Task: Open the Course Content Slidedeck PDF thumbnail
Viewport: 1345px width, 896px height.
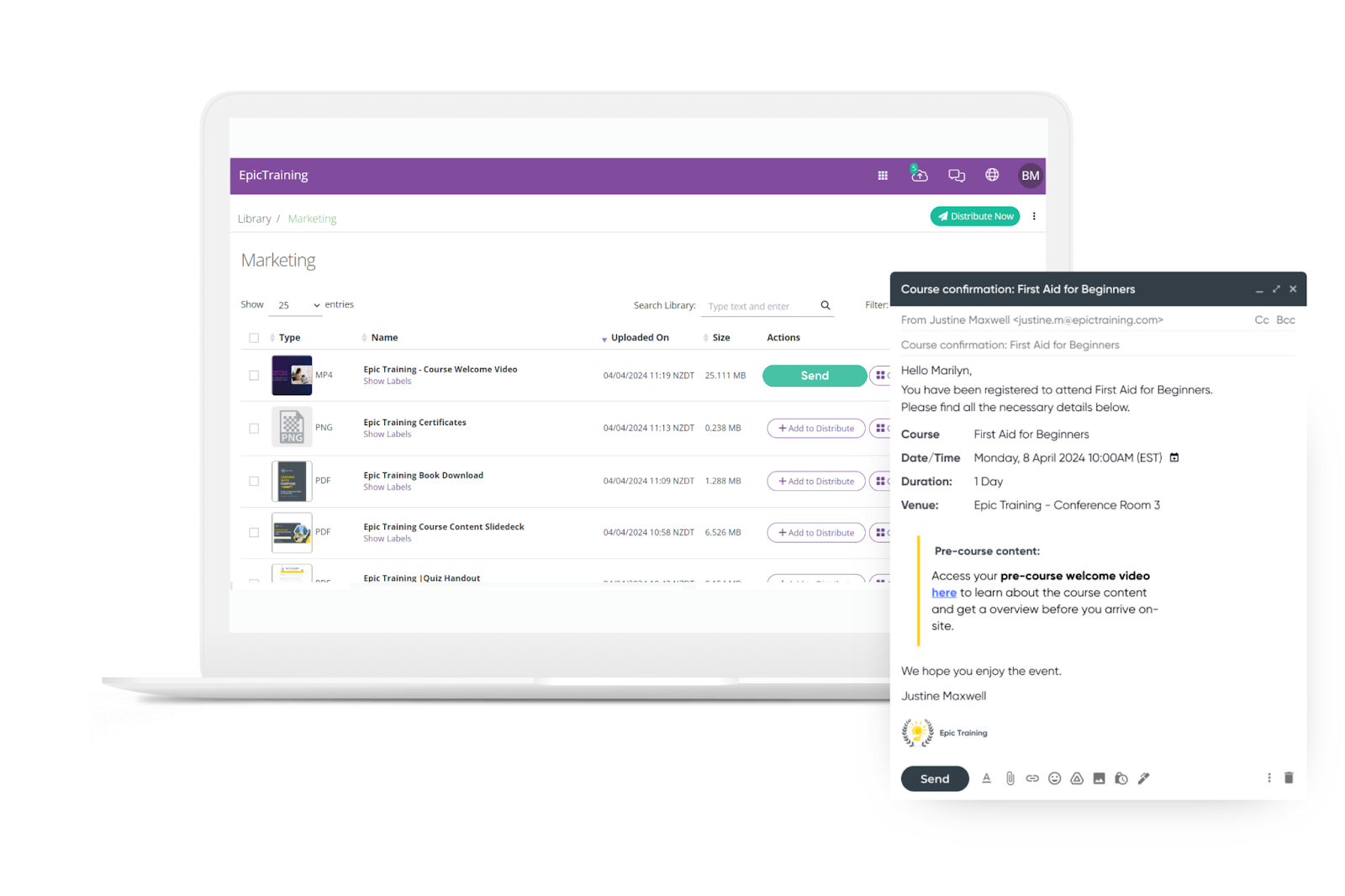Action: coord(292,532)
